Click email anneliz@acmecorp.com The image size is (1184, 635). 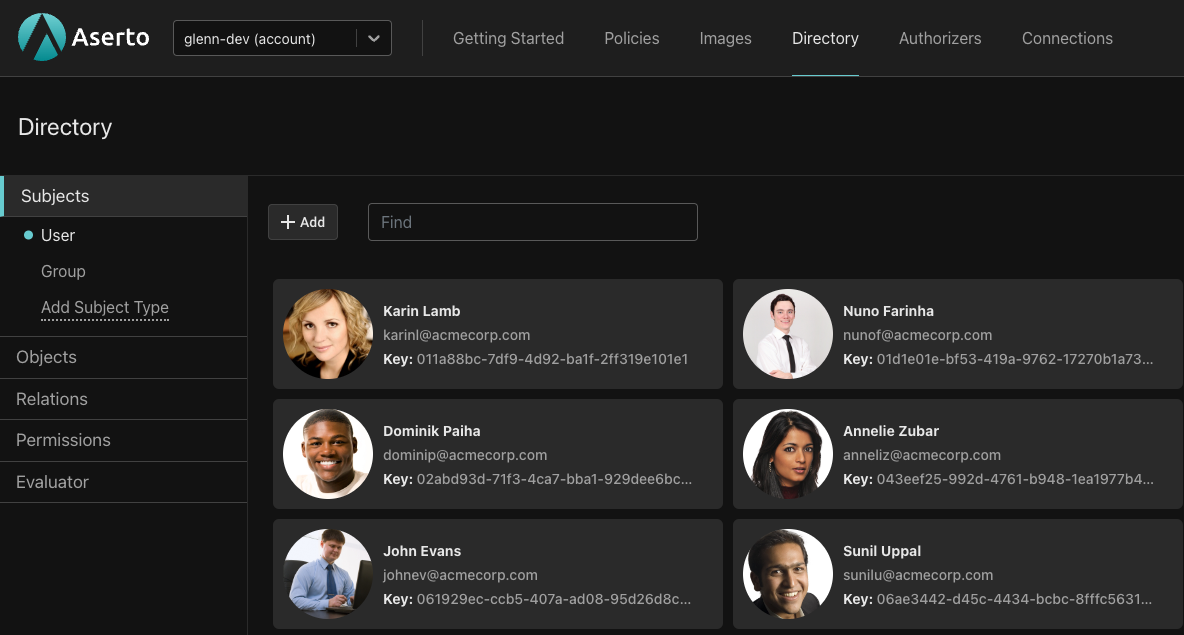(922, 455)
